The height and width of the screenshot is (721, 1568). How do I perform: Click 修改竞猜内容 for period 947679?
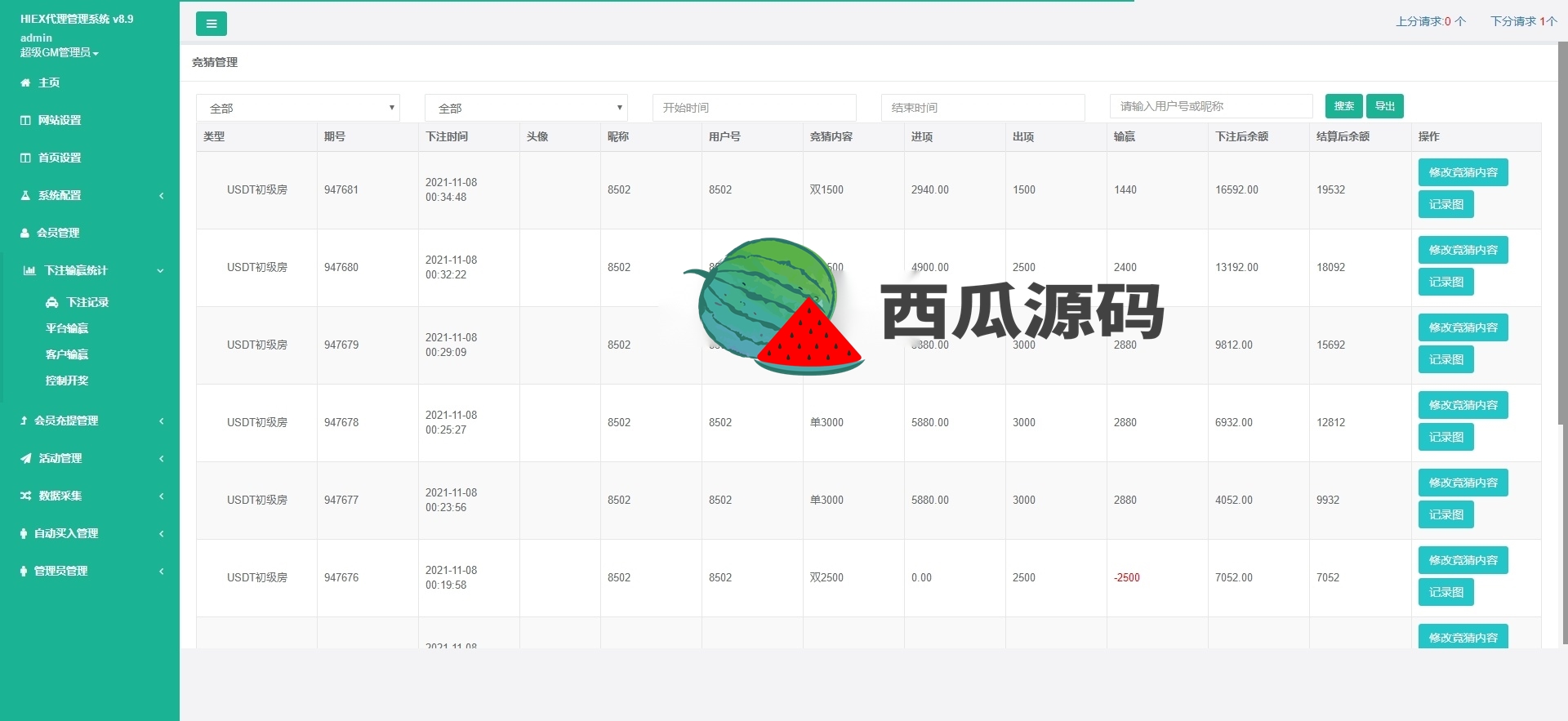(x=1463, y=327)
